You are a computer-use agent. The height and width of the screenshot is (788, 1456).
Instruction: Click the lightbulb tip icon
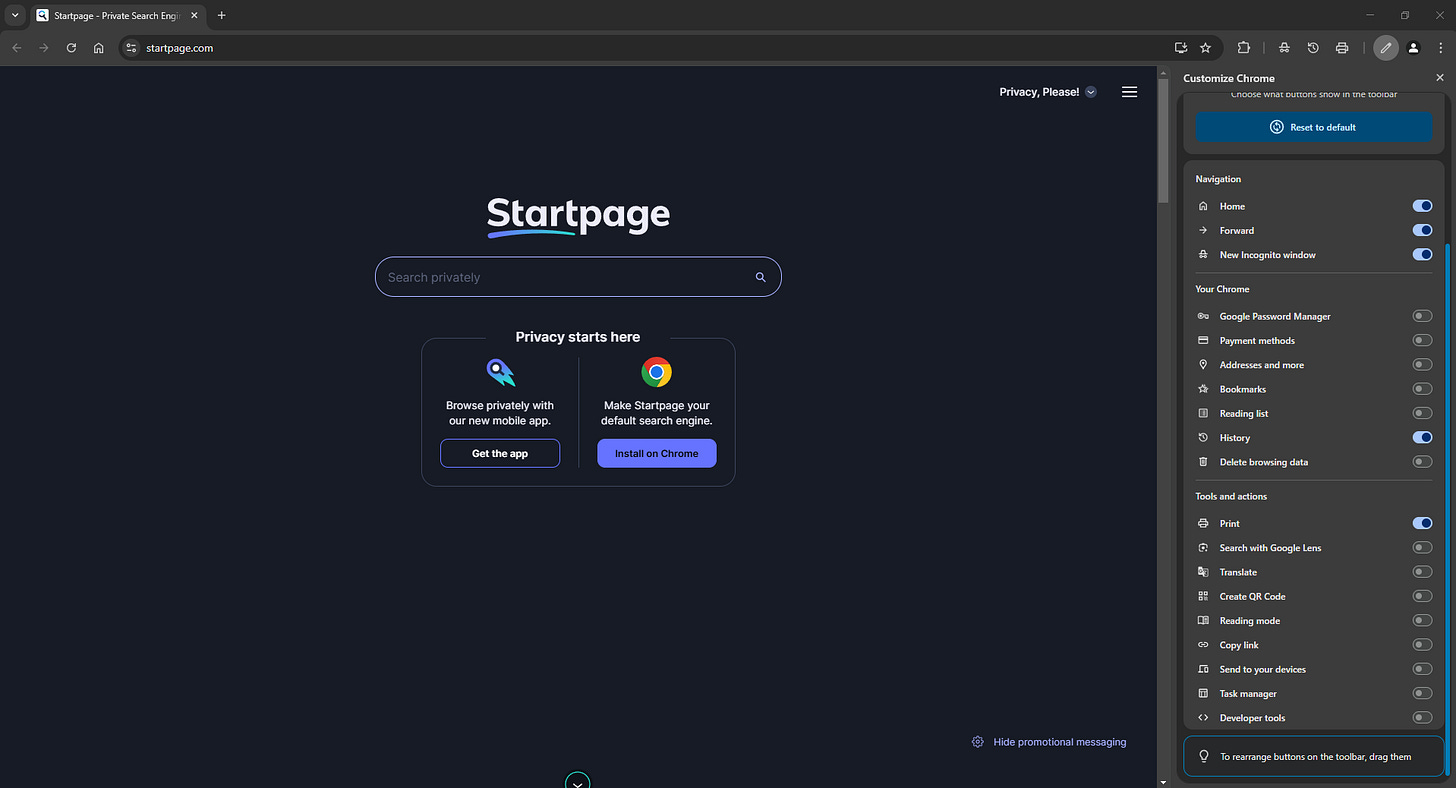pyautogui.click(x=1204, y=757)
